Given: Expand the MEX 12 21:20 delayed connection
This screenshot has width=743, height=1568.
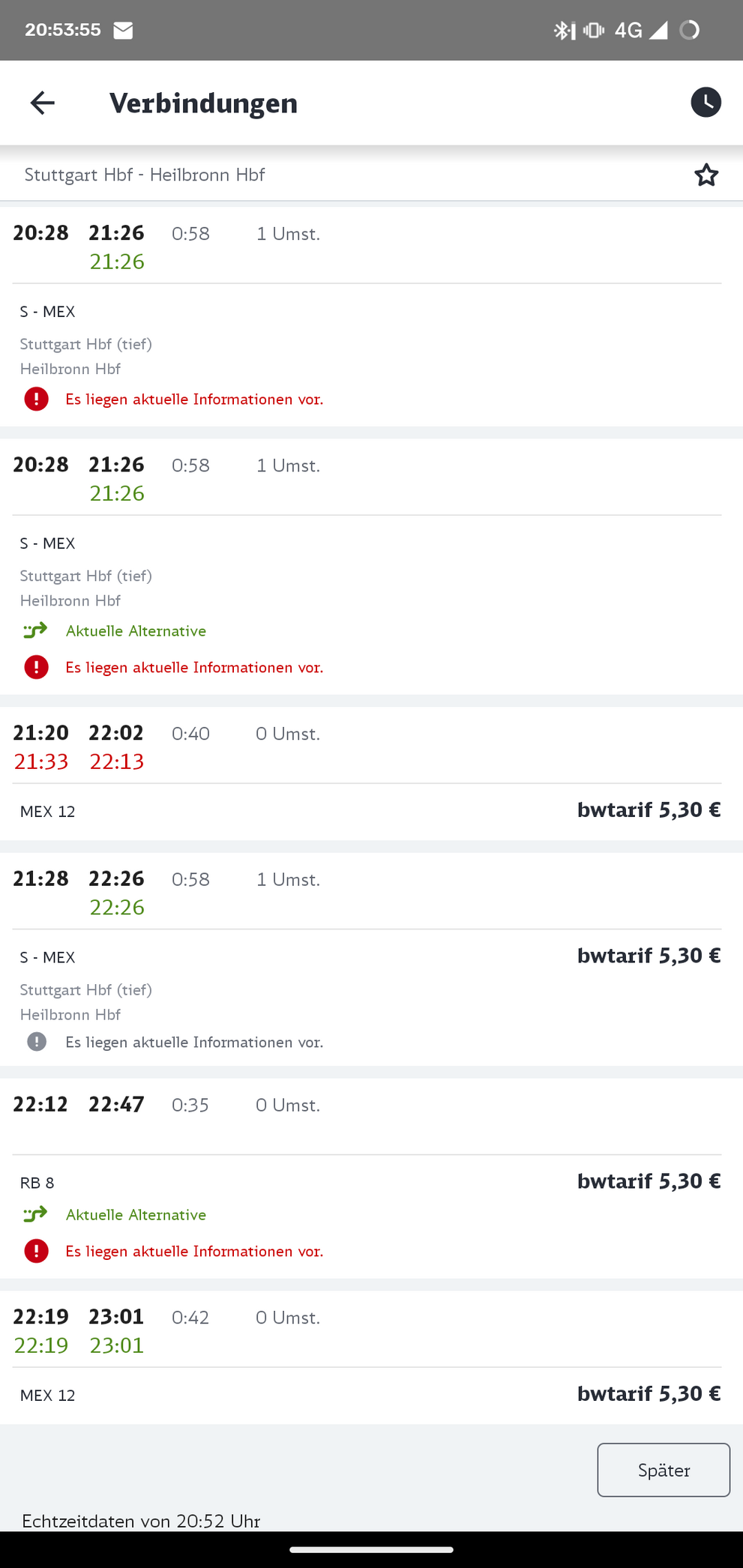Looking at the screenshot, I should tap(371, 774).
